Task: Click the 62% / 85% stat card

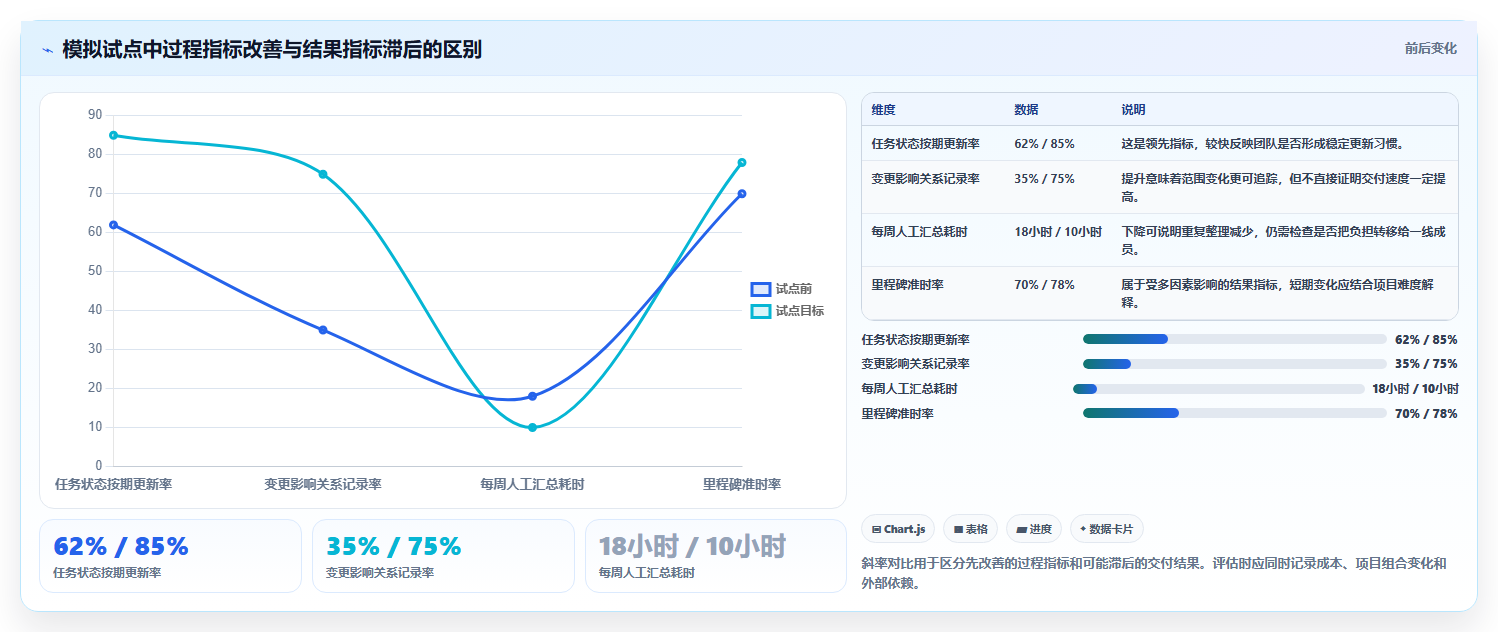Action: pyautogui.click(x=170, y=556)
